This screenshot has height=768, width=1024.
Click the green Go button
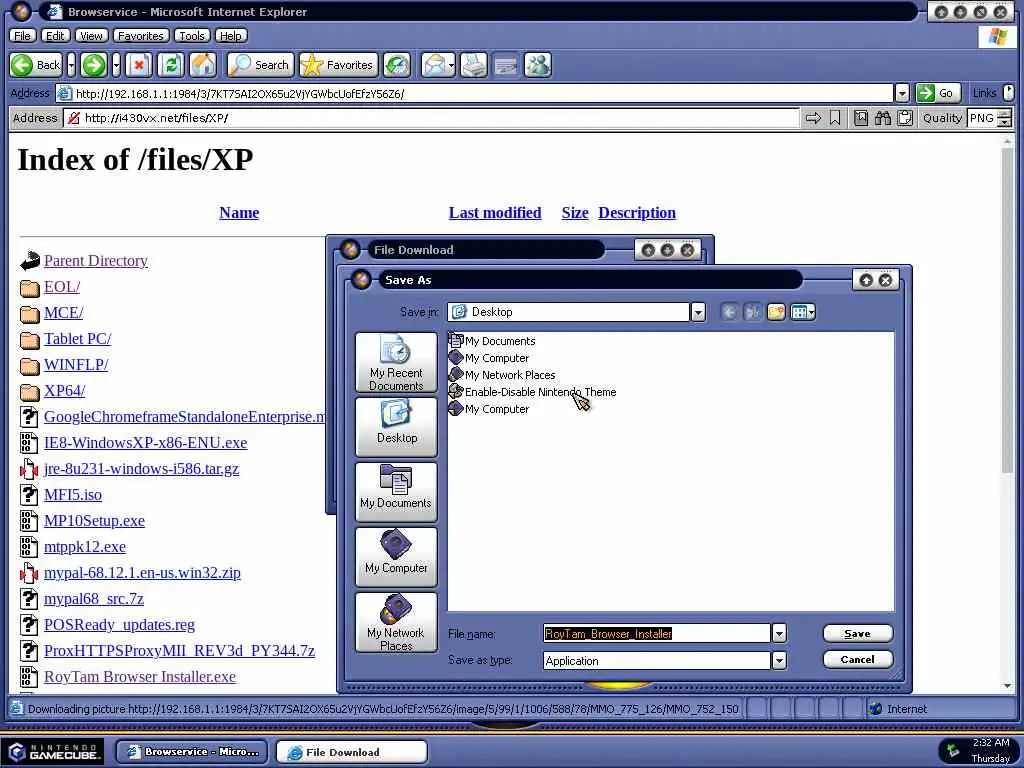[x=938, y=93]
